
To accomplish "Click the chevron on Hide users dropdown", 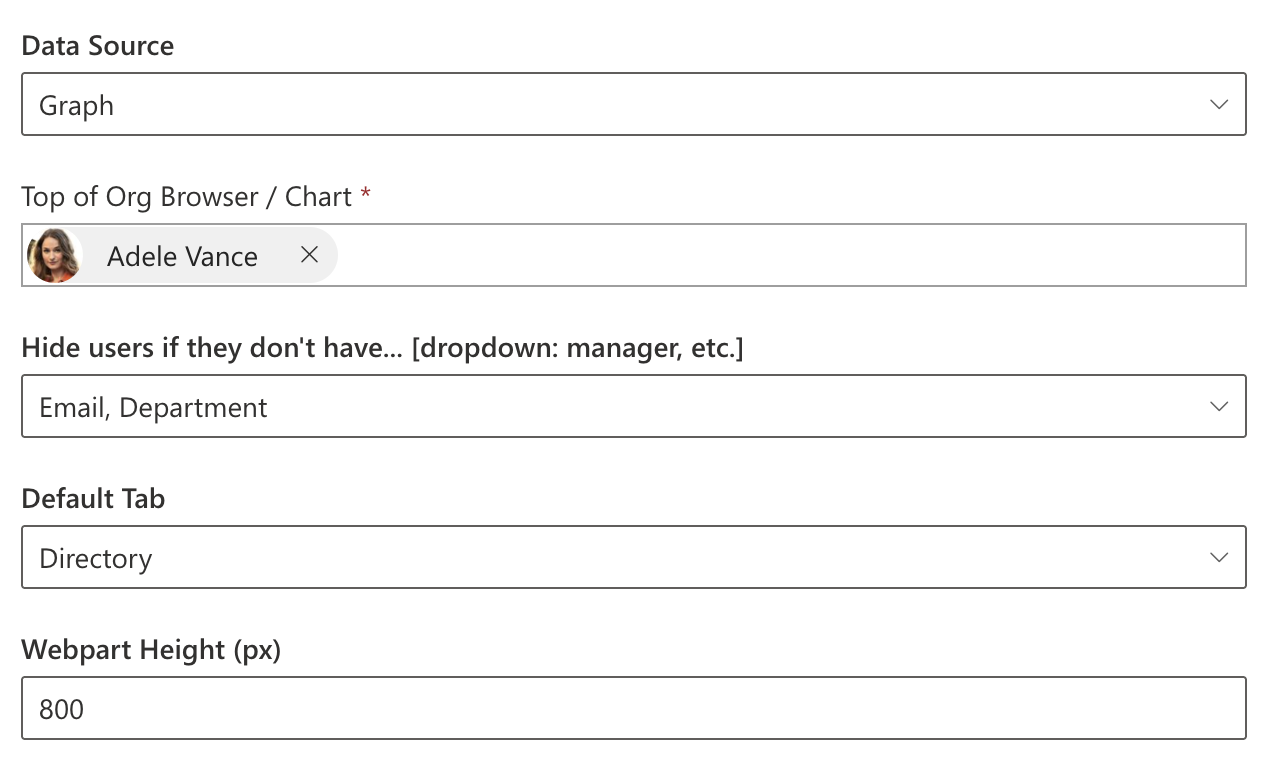I will [x=1218, y=406].
